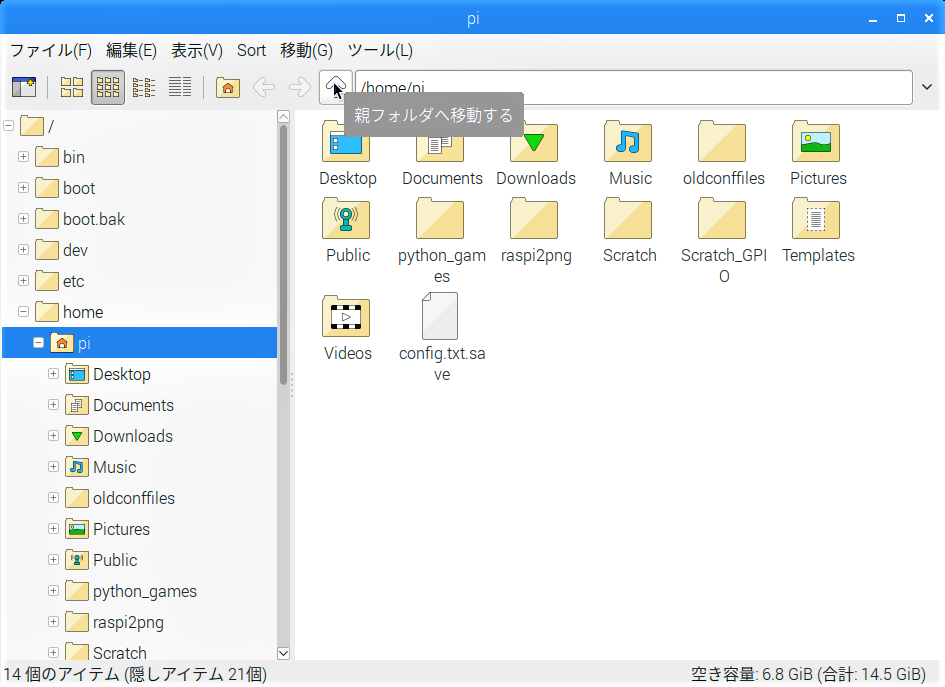
Task: Expand the Documents node in tree
Action: point(54,405)
